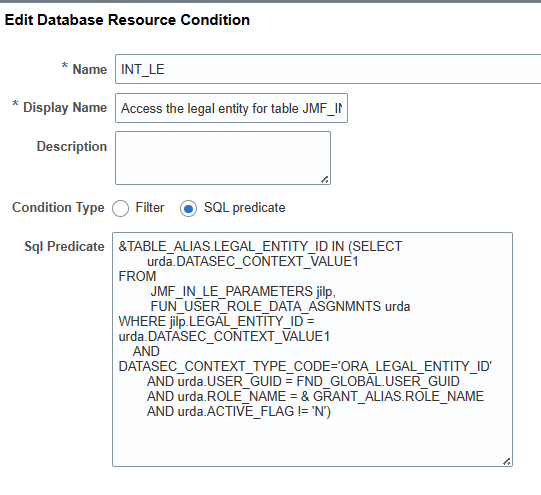The image size is (541, 495).
Task: Click inside the empty Description box
Action: 223,158
